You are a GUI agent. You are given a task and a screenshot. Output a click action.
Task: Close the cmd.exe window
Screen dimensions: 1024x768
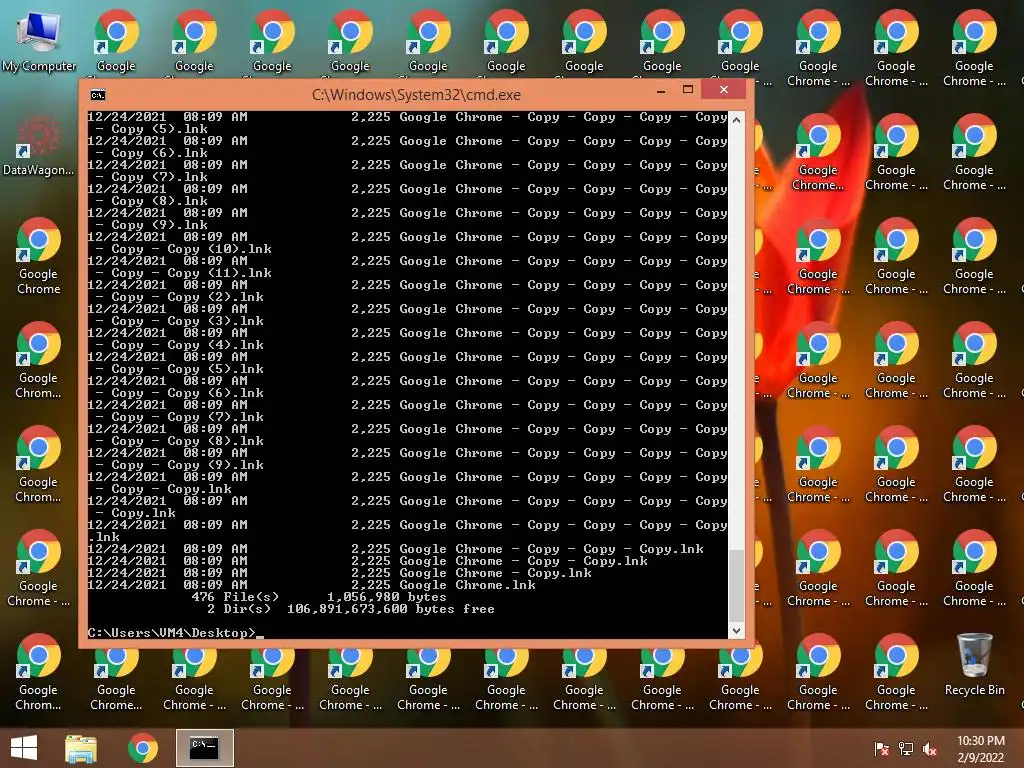(x=724, y=89)
